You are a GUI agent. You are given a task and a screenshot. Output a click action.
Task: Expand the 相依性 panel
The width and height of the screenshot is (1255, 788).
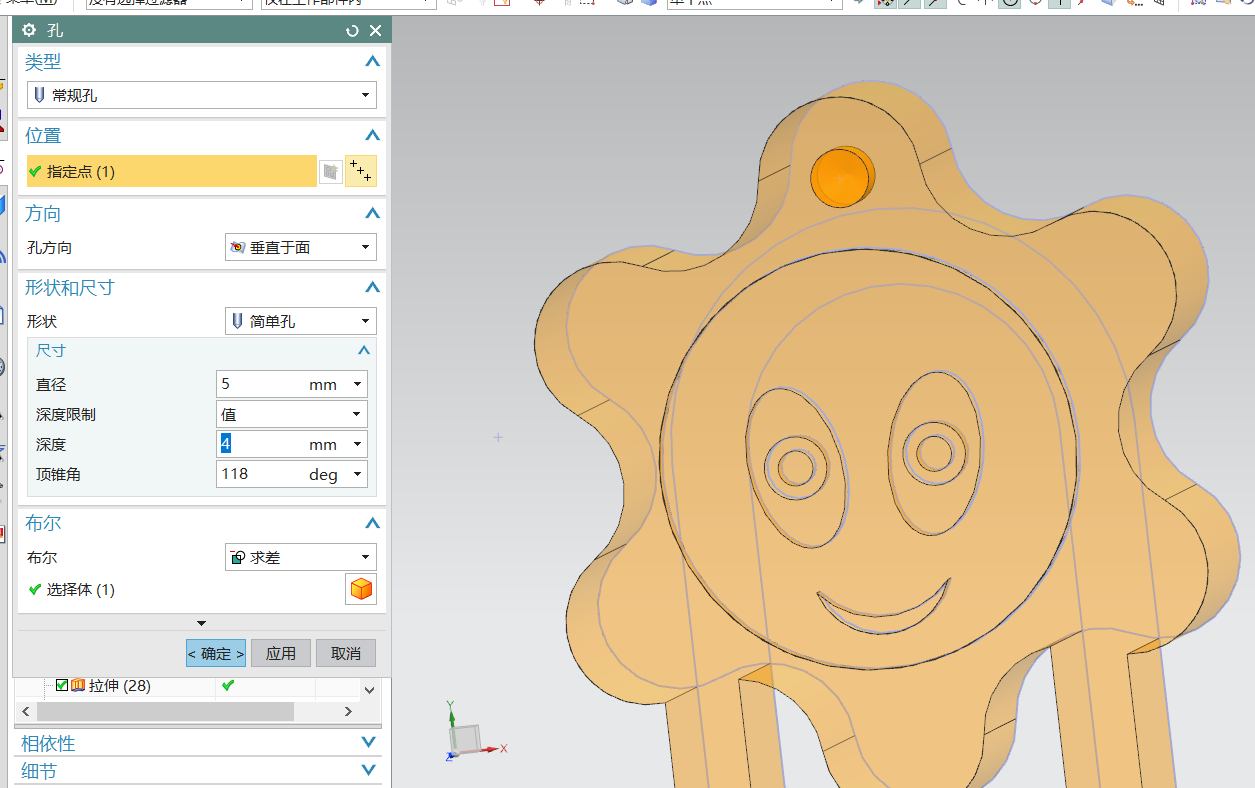click(368, 742)
